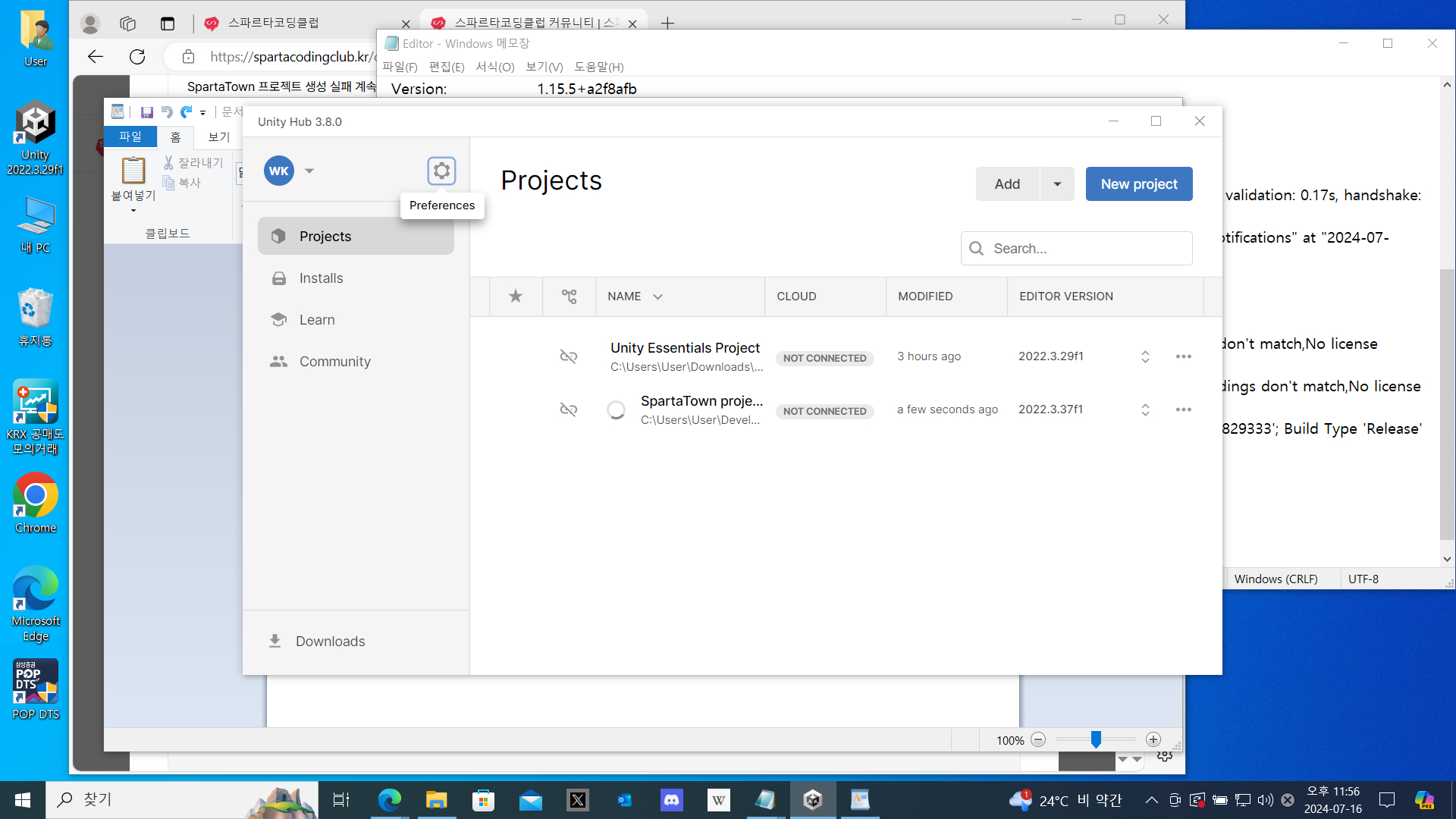Open more options for Unity Essentials Project
1456x819 pixels.
click(1183, 356)
